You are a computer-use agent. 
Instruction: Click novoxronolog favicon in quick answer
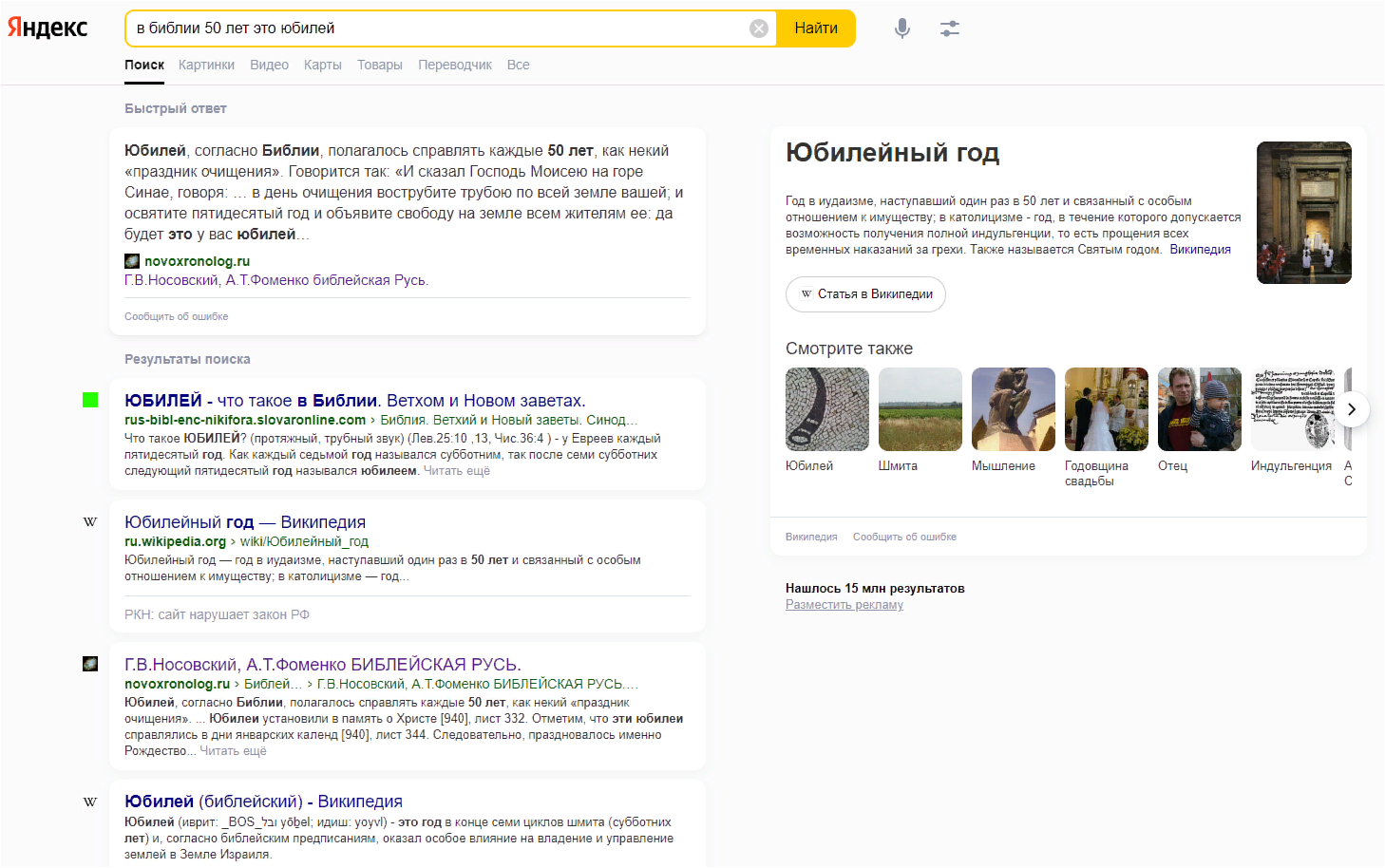tap(132, 261)
